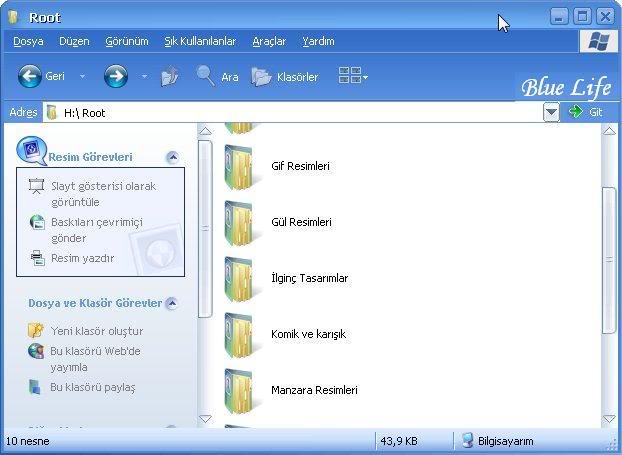The height and width of the screenshot is (455, 622).
Task: Click the Manzara Resimleri folder name
Action: click(314, 390)
